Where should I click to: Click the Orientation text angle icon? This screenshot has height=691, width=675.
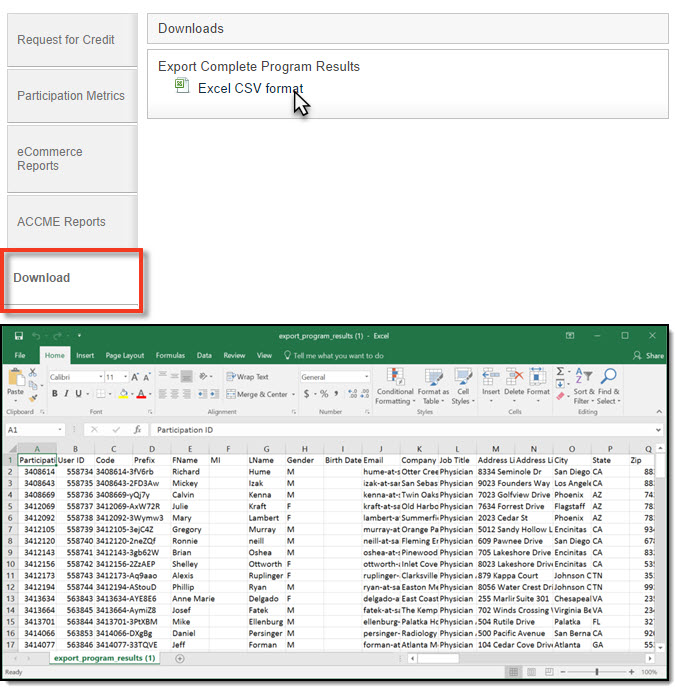(203, 376)
